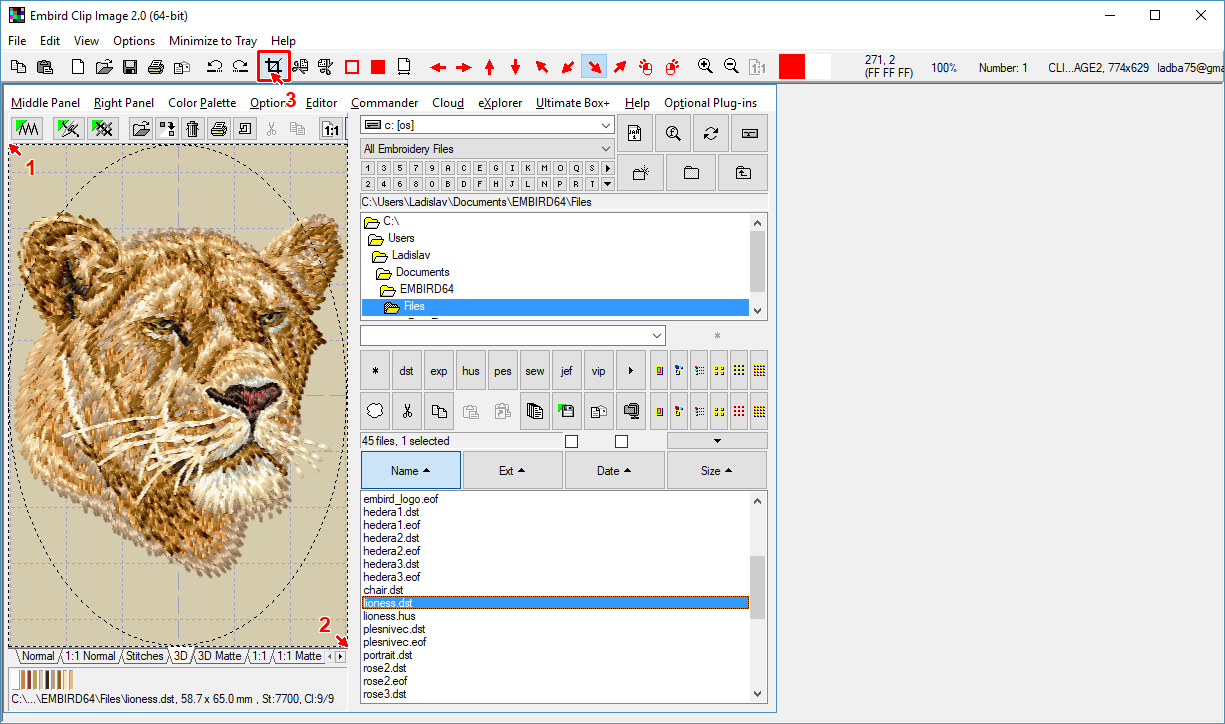1225x724 pixels.
Task: Toggle the highlighted down-right arrow button
Action: point(594,67)
